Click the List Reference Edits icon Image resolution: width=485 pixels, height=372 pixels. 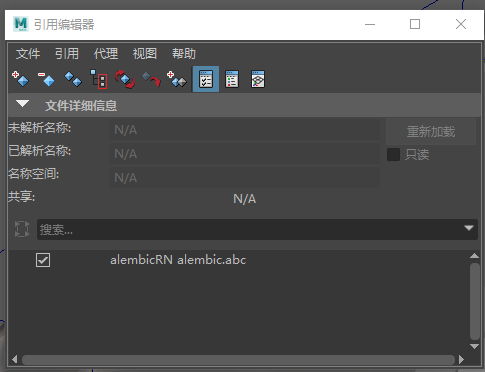(232, 79)
